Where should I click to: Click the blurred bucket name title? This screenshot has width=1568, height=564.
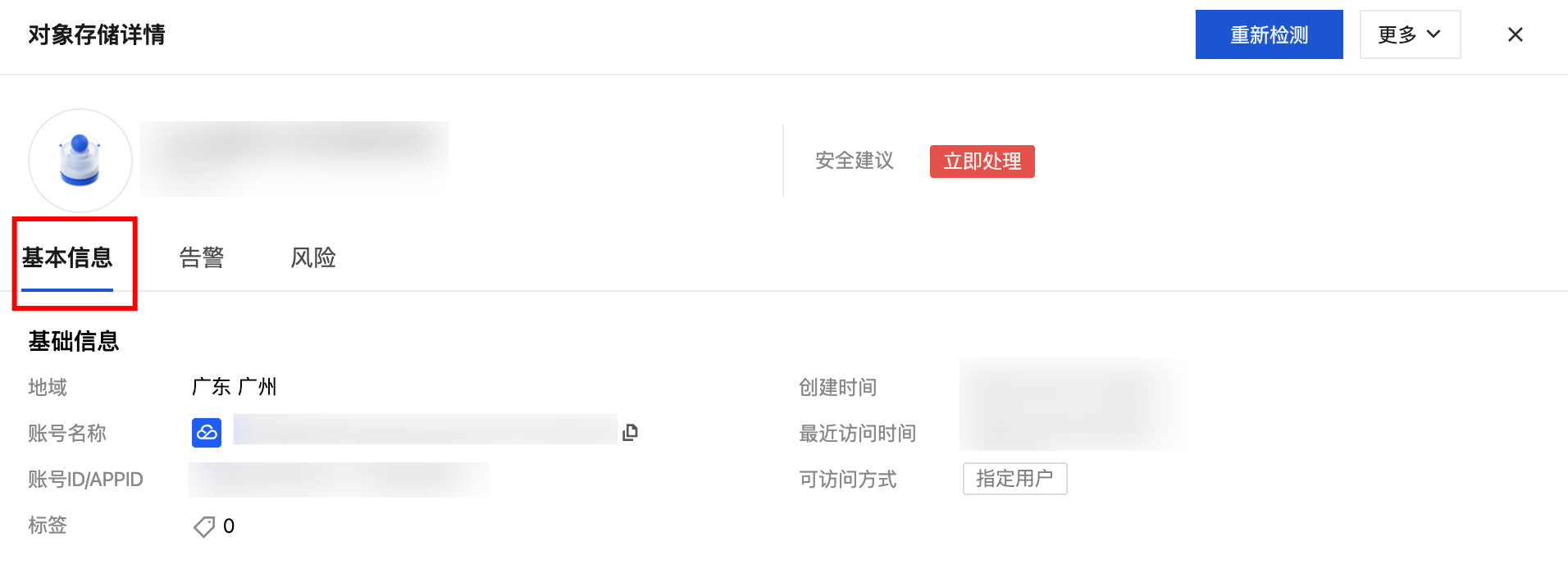click(x=294, y=158)
